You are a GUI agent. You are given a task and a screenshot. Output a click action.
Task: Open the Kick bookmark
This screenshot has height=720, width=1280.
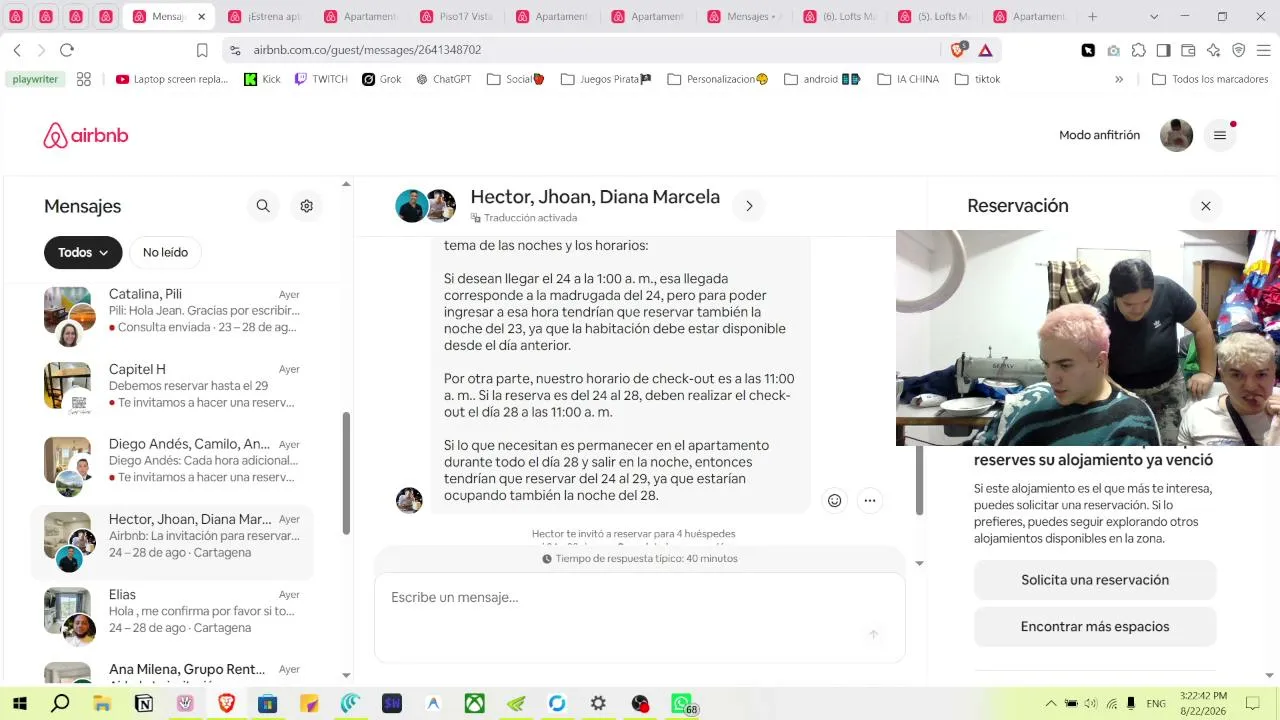[262, 79]
